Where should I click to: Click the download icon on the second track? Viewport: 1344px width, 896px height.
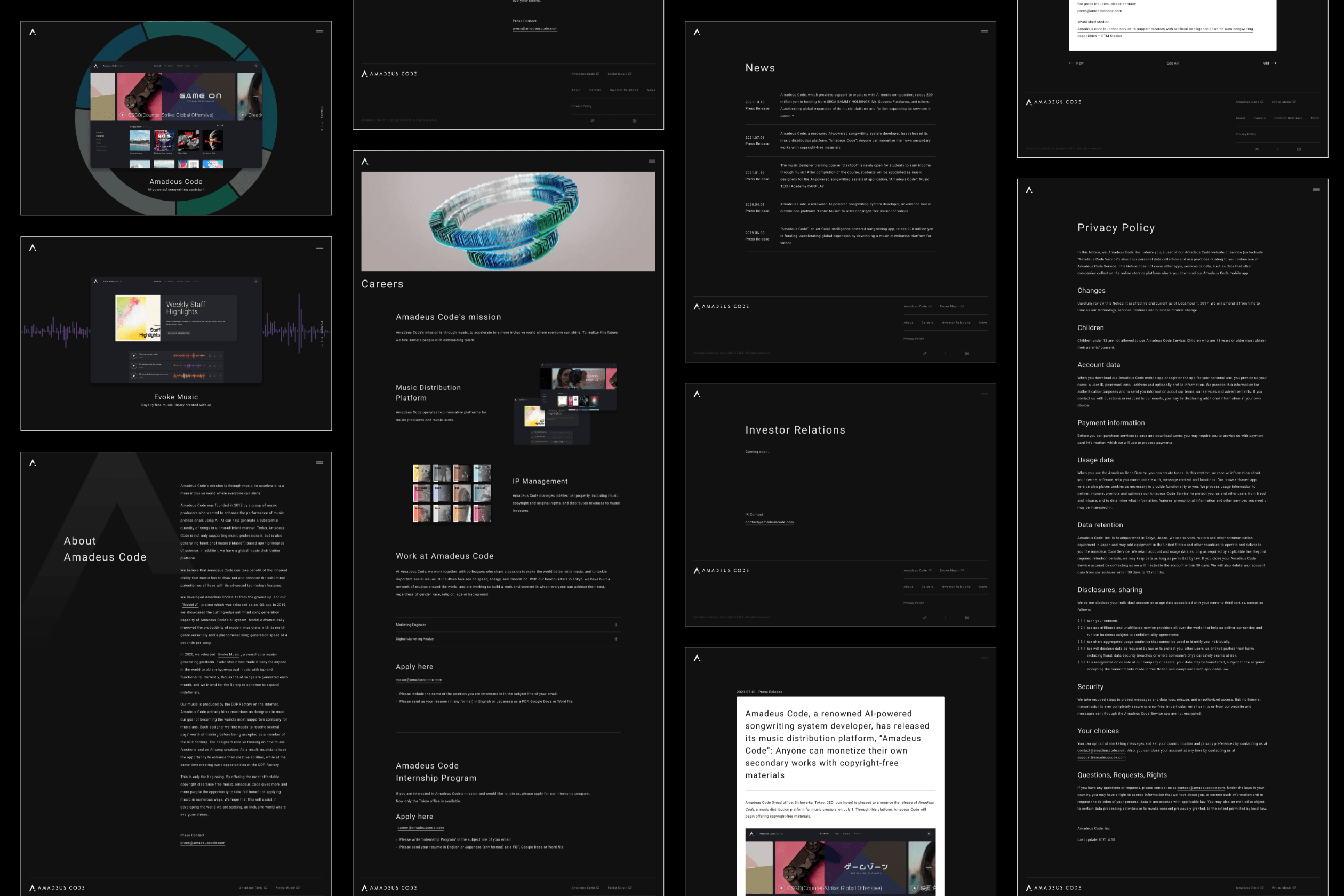click(x=215, y=366)
